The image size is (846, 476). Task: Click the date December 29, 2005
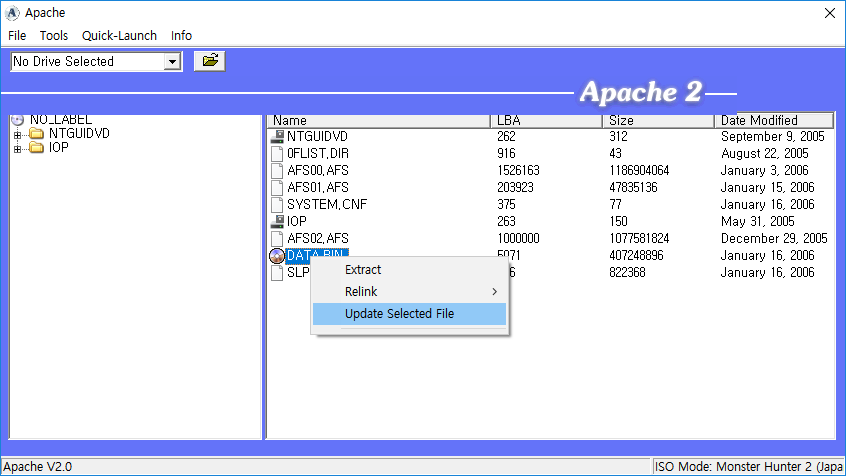pyautogui.click(x=774, y=239)
